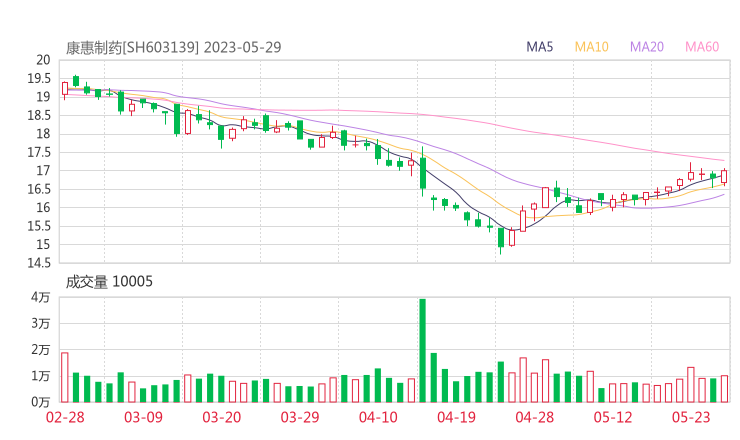Image resolution: width=740 pixels, height=440 pixels.
Task: Click the 04-19 date axis label
Action: pos(456,417)
